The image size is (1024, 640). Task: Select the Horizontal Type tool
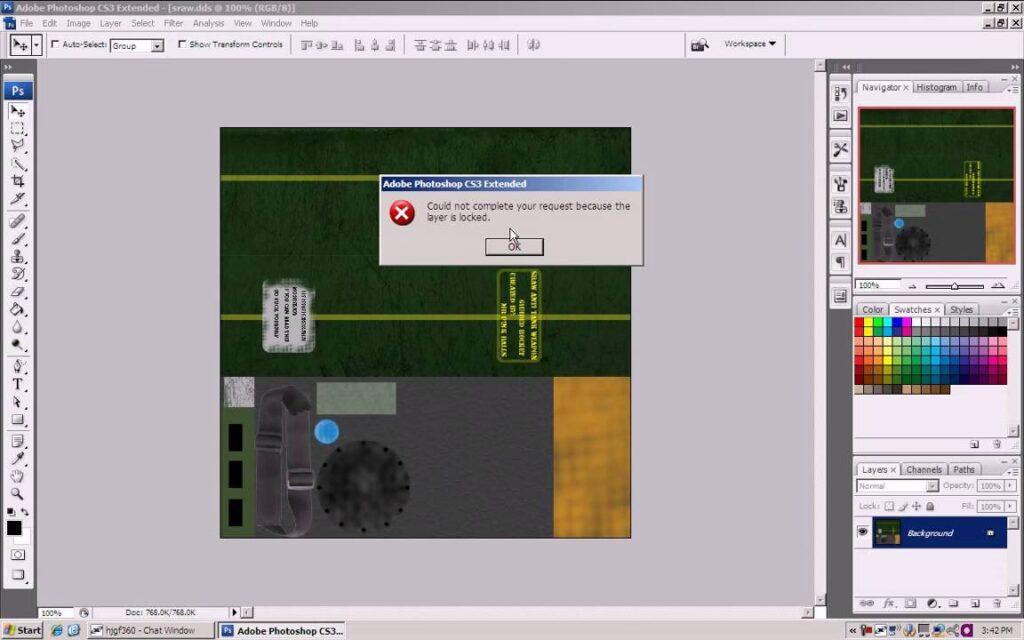(x=18, y=384)
